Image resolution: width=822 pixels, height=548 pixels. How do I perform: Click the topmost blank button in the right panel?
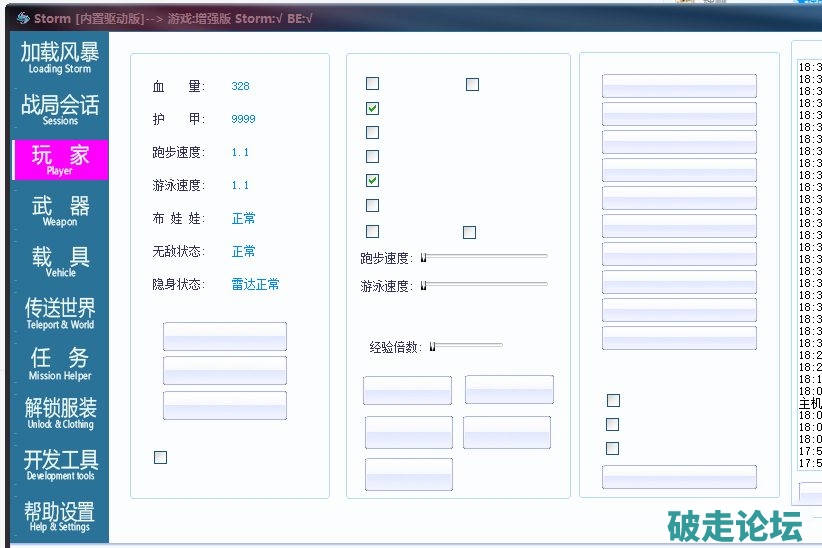click(679, 86)
